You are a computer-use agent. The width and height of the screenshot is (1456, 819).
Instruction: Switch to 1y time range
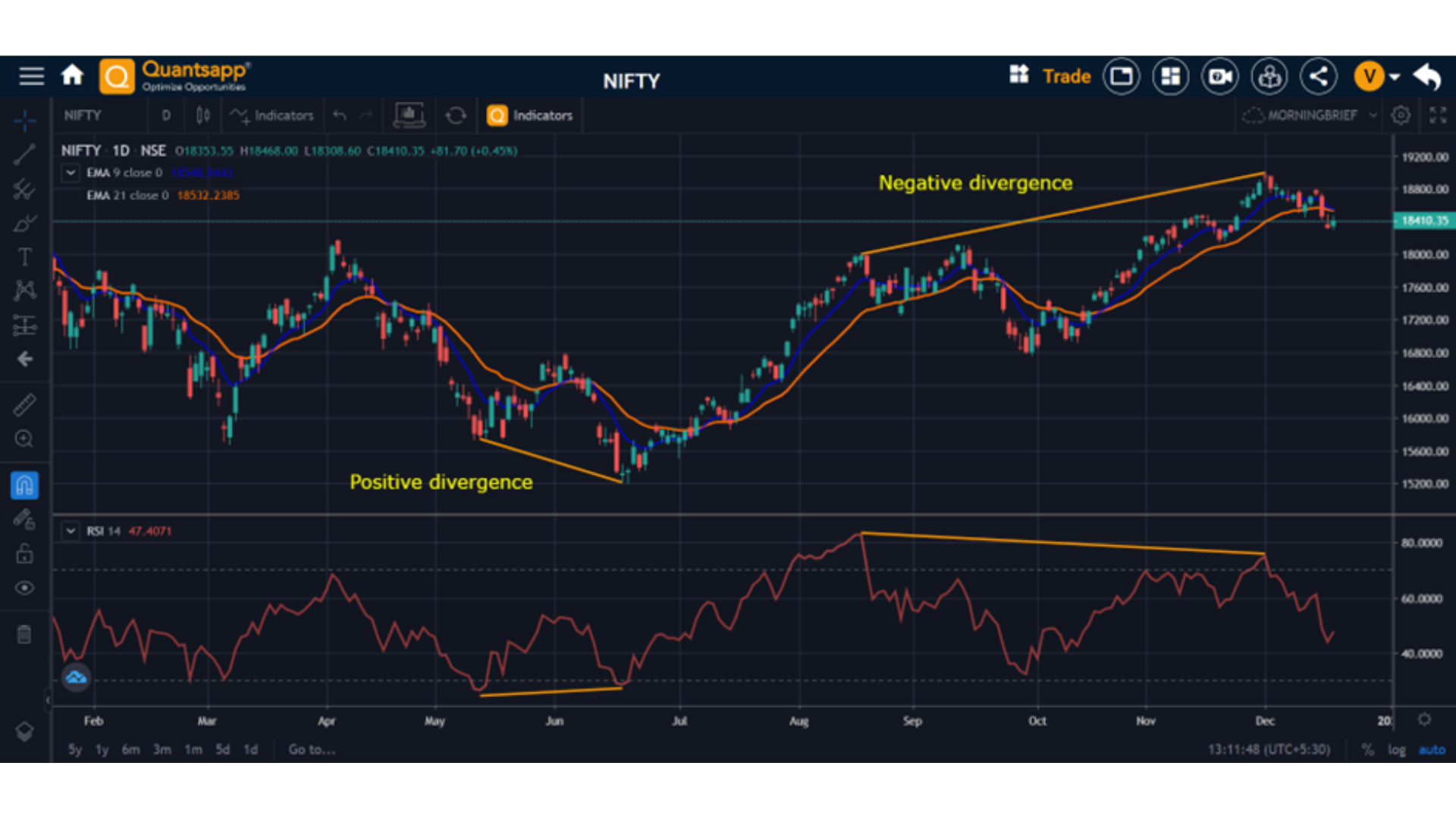pyautogui.click(x=102, y=749)
